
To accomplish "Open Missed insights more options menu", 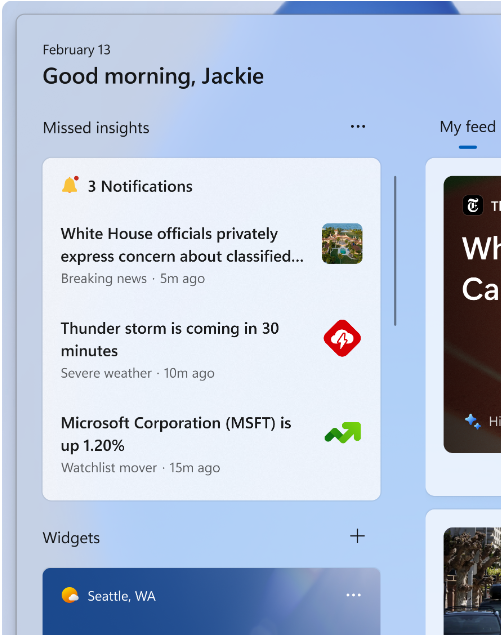I will [x=358, y=127].
